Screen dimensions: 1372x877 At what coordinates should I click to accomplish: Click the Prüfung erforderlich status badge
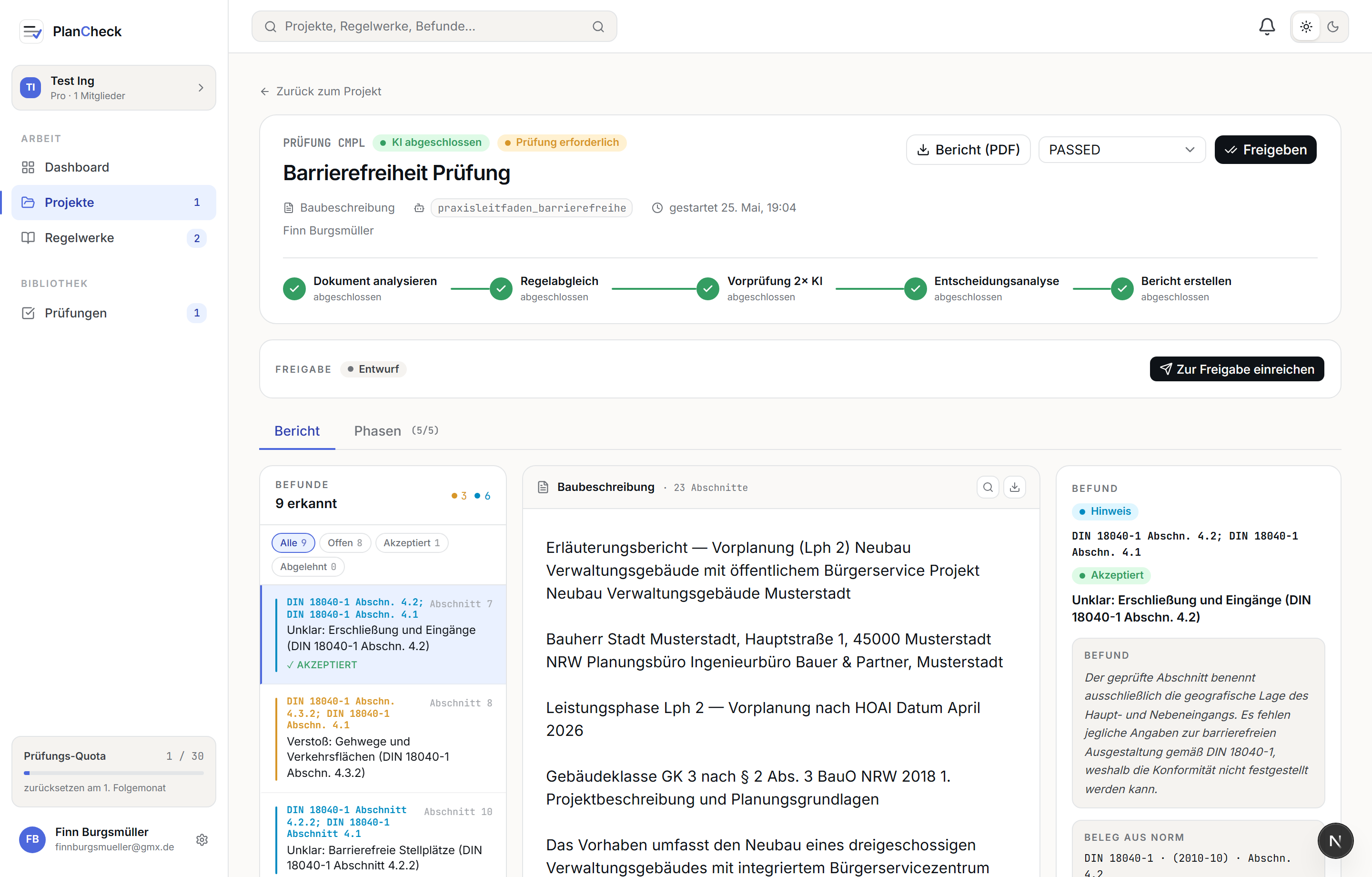click(562, 143)
